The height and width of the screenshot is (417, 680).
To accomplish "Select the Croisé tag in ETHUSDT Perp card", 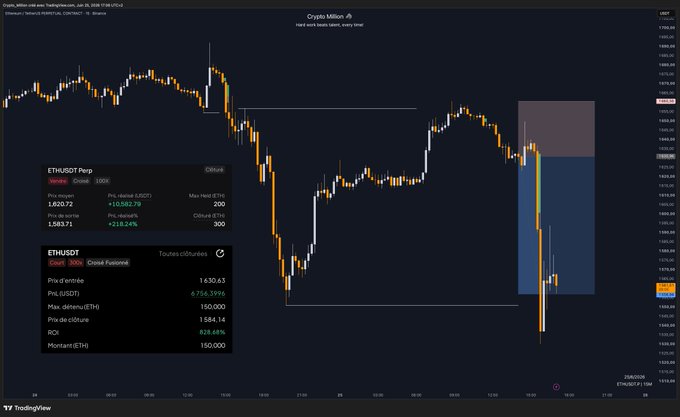I will pyautogui.click(x=81, y=181).
